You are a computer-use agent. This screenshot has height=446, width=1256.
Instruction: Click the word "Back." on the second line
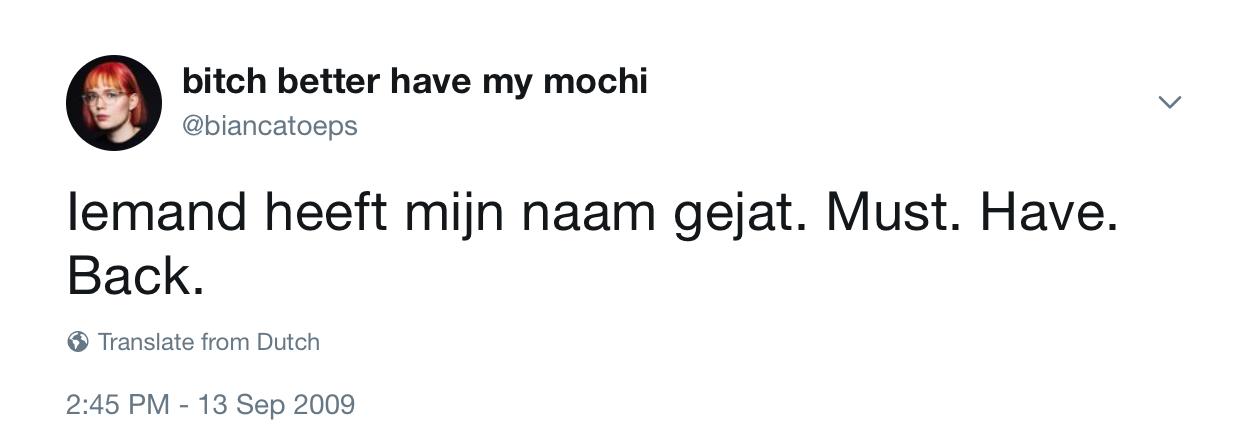pos(135,275)
